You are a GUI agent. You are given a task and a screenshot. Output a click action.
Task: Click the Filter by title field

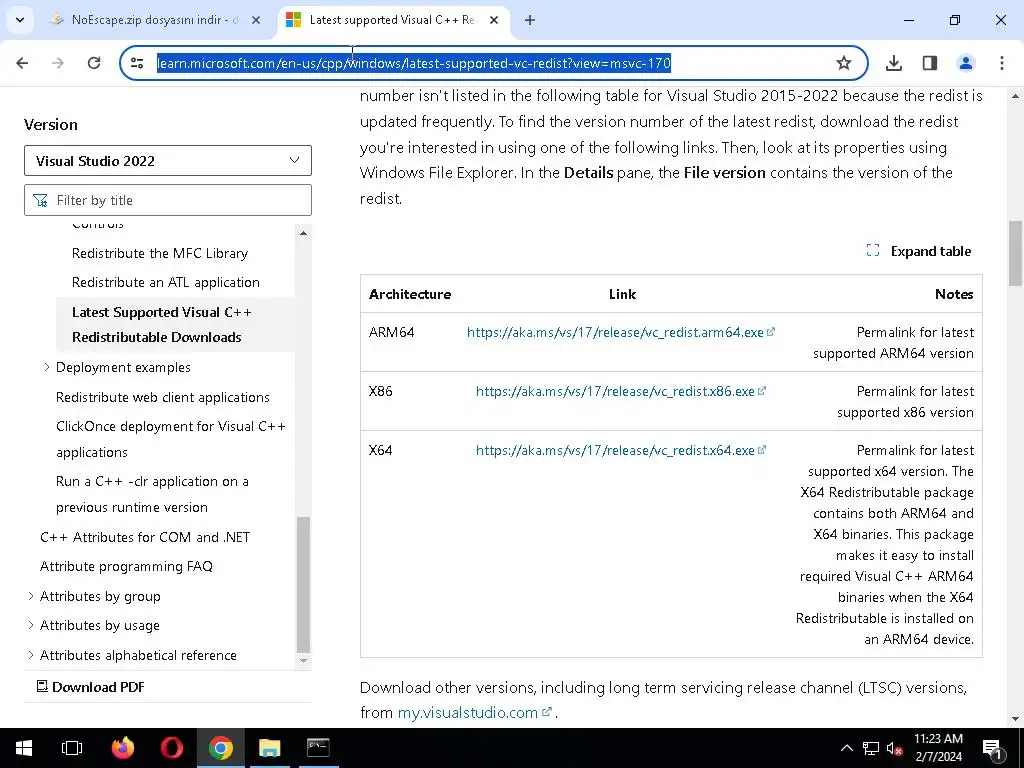(x=168, y=200)
